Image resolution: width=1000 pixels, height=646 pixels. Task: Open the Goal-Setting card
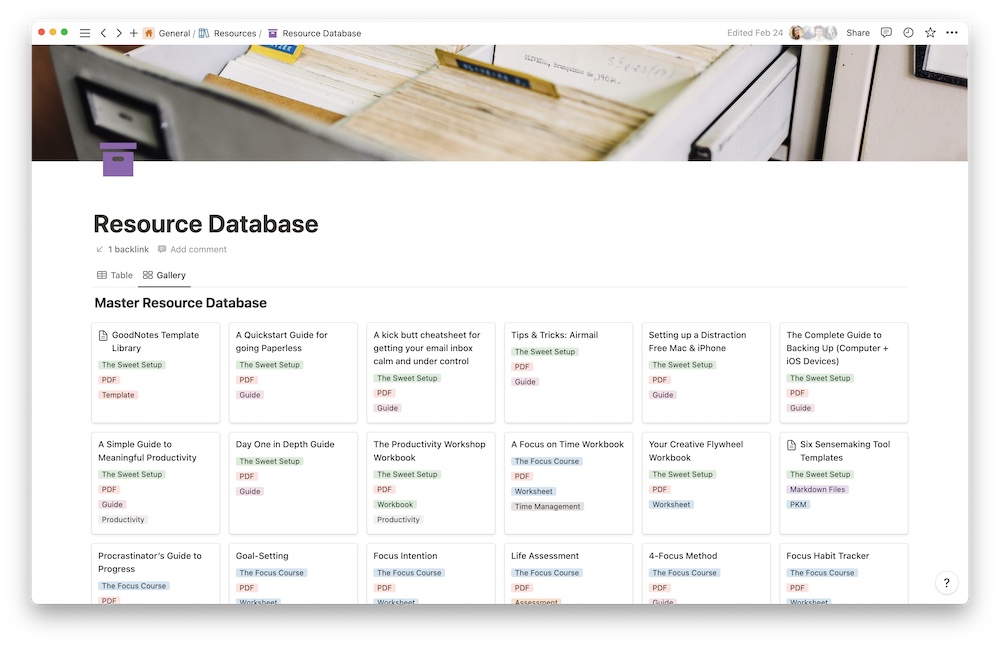point(293,573)
